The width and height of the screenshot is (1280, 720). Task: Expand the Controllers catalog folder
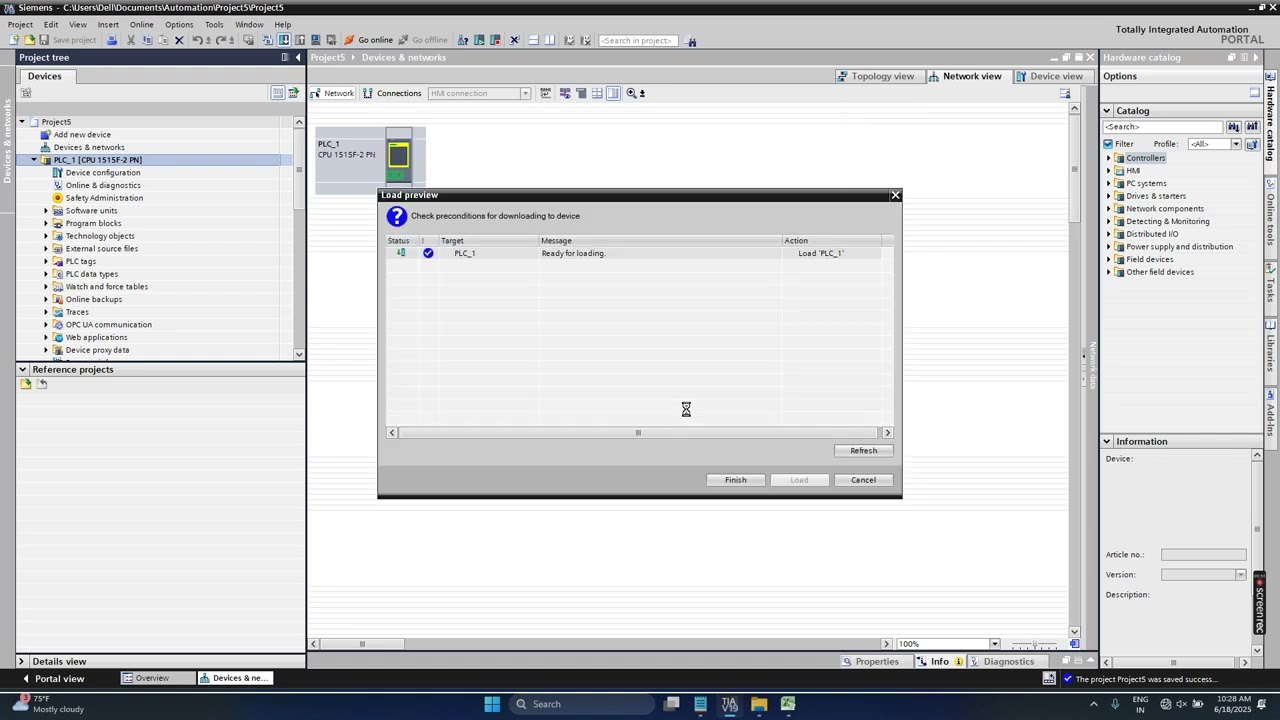(x=1109, y=158)
